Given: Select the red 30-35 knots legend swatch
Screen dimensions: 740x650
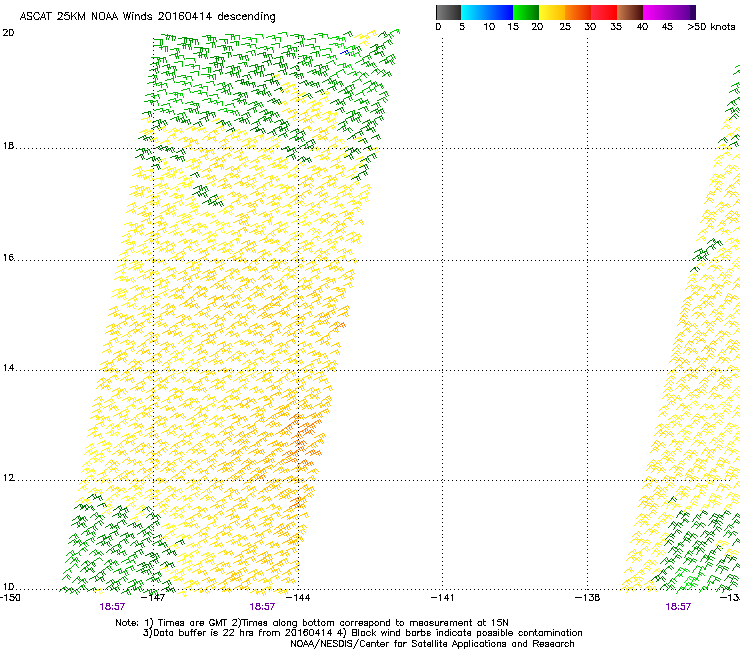Looking at the screenshot, I should (x=604, y=12).
